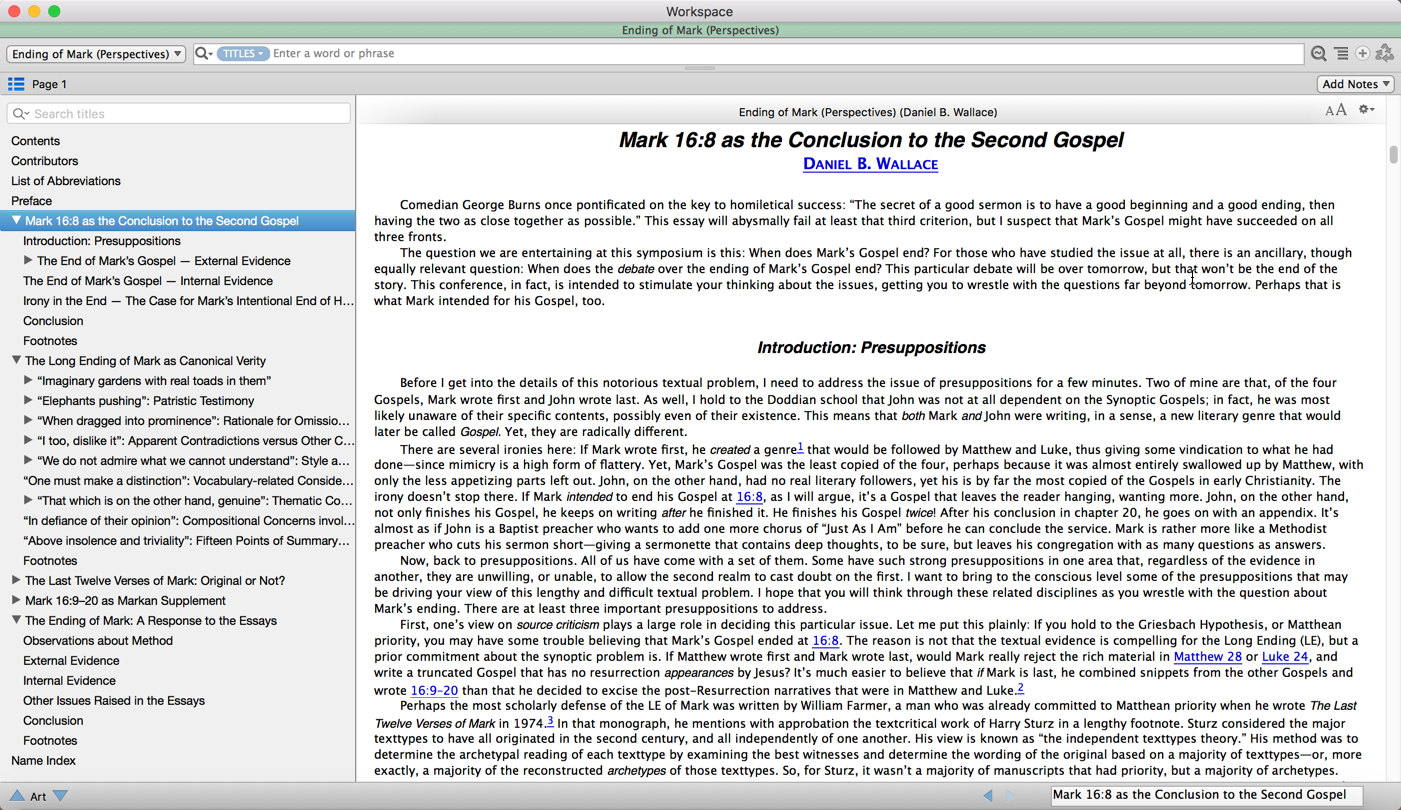
Task: Click the Search titles field
Action: (178, 114)
